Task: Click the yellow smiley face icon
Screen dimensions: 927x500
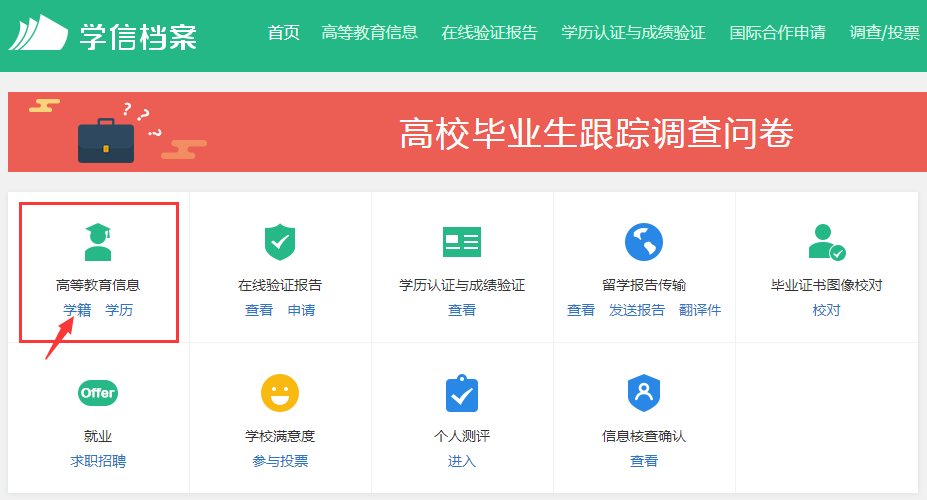Action: [280, 393]
